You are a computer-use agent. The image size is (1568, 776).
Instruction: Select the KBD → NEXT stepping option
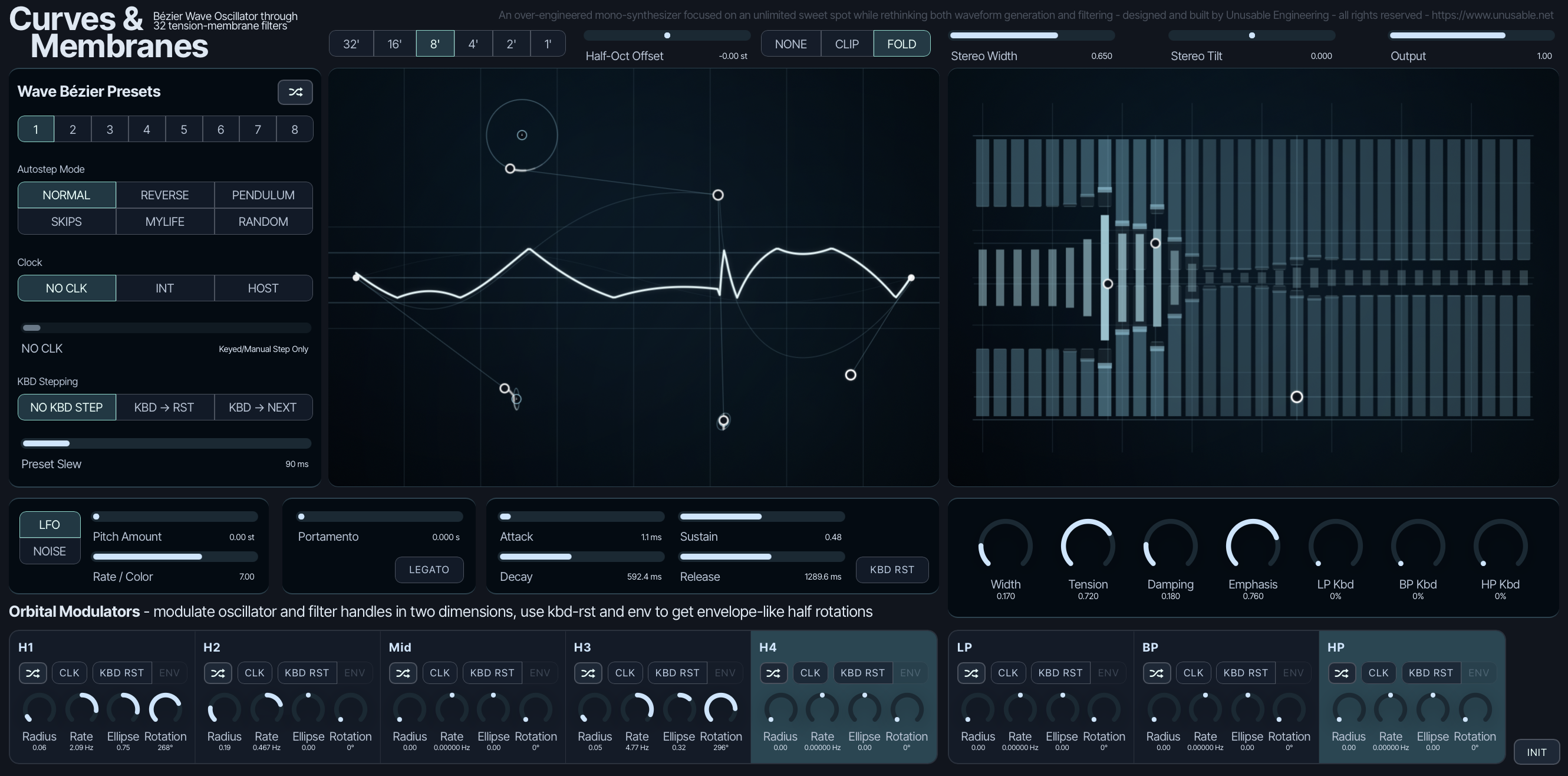pyautogui.click(x=263, y=407)
